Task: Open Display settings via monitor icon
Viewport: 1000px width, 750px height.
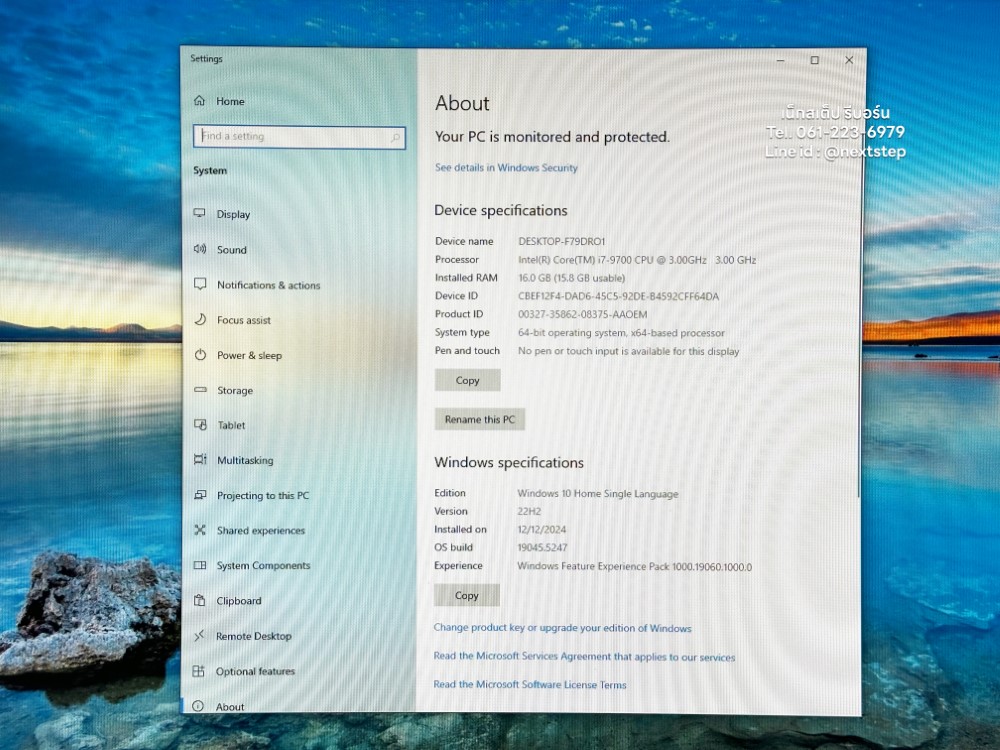Action: point(200,214)
